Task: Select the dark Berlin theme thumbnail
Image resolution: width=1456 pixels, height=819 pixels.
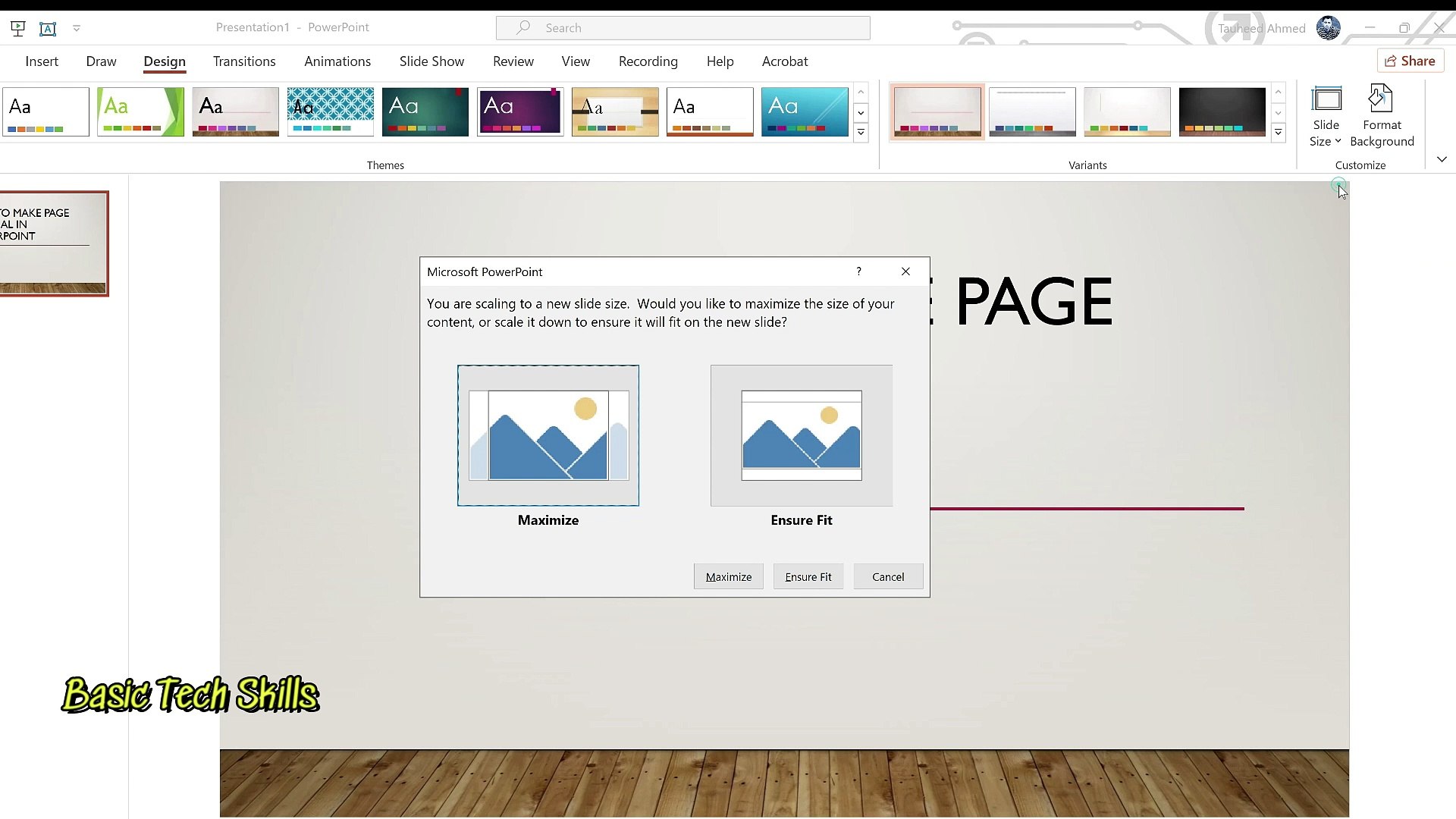Action: (x=425, y=111)
